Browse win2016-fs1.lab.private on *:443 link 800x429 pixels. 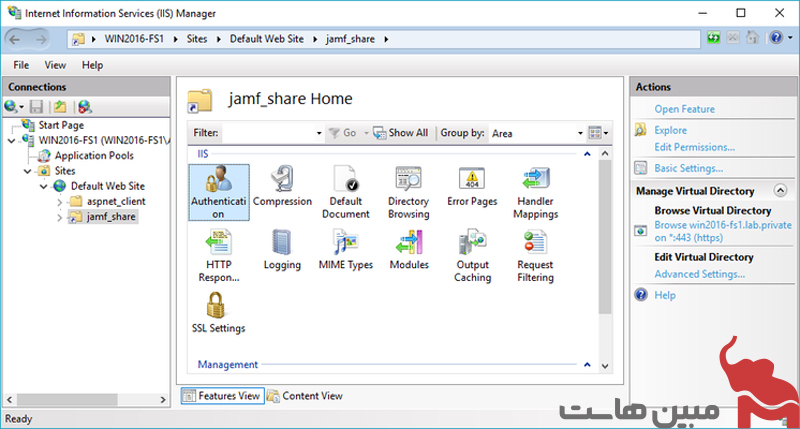(723, 231)
